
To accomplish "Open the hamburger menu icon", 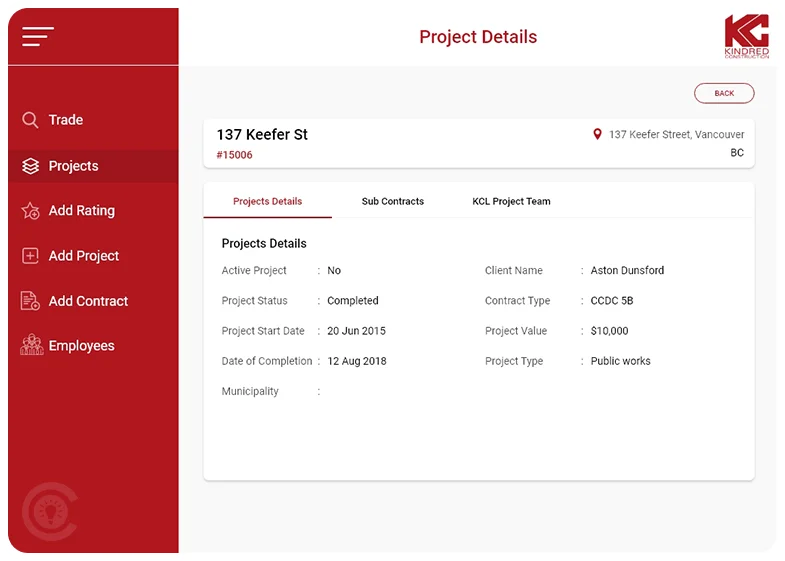I will (x=38, y=36).
